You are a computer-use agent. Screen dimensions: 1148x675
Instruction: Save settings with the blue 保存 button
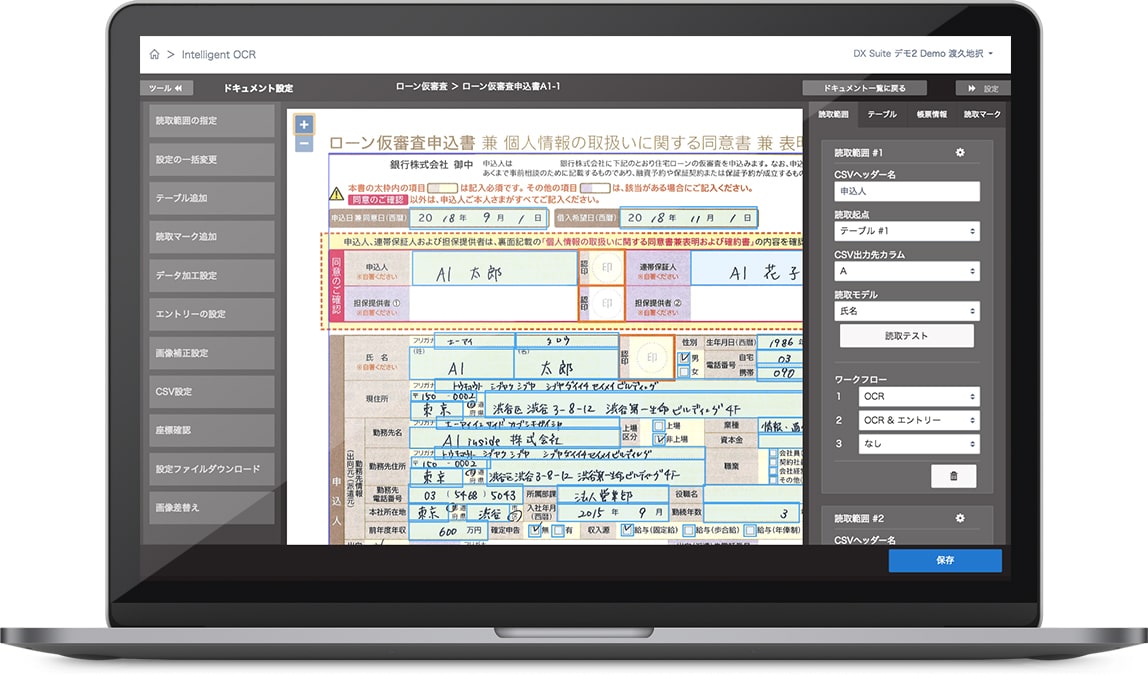coord(945,560)
